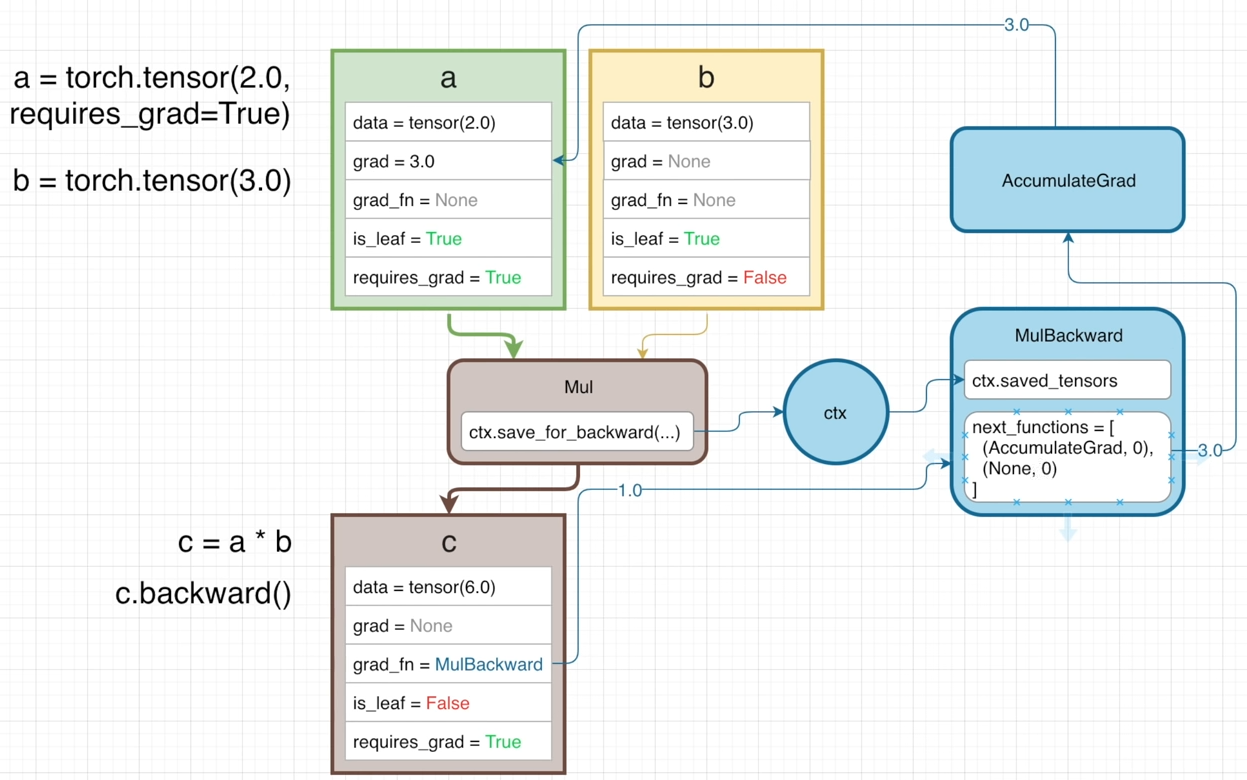1247x780 pixels.
Task: Select tensor b's requires_grad = False row
Action: click(706, 277)
